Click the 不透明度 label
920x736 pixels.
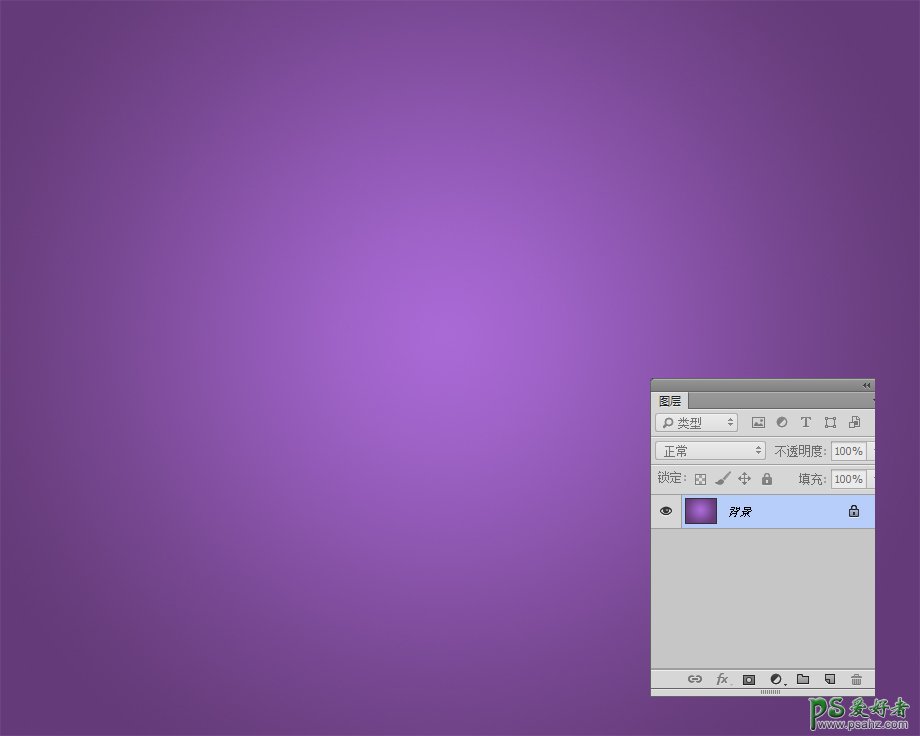click(x=800, y=451)
